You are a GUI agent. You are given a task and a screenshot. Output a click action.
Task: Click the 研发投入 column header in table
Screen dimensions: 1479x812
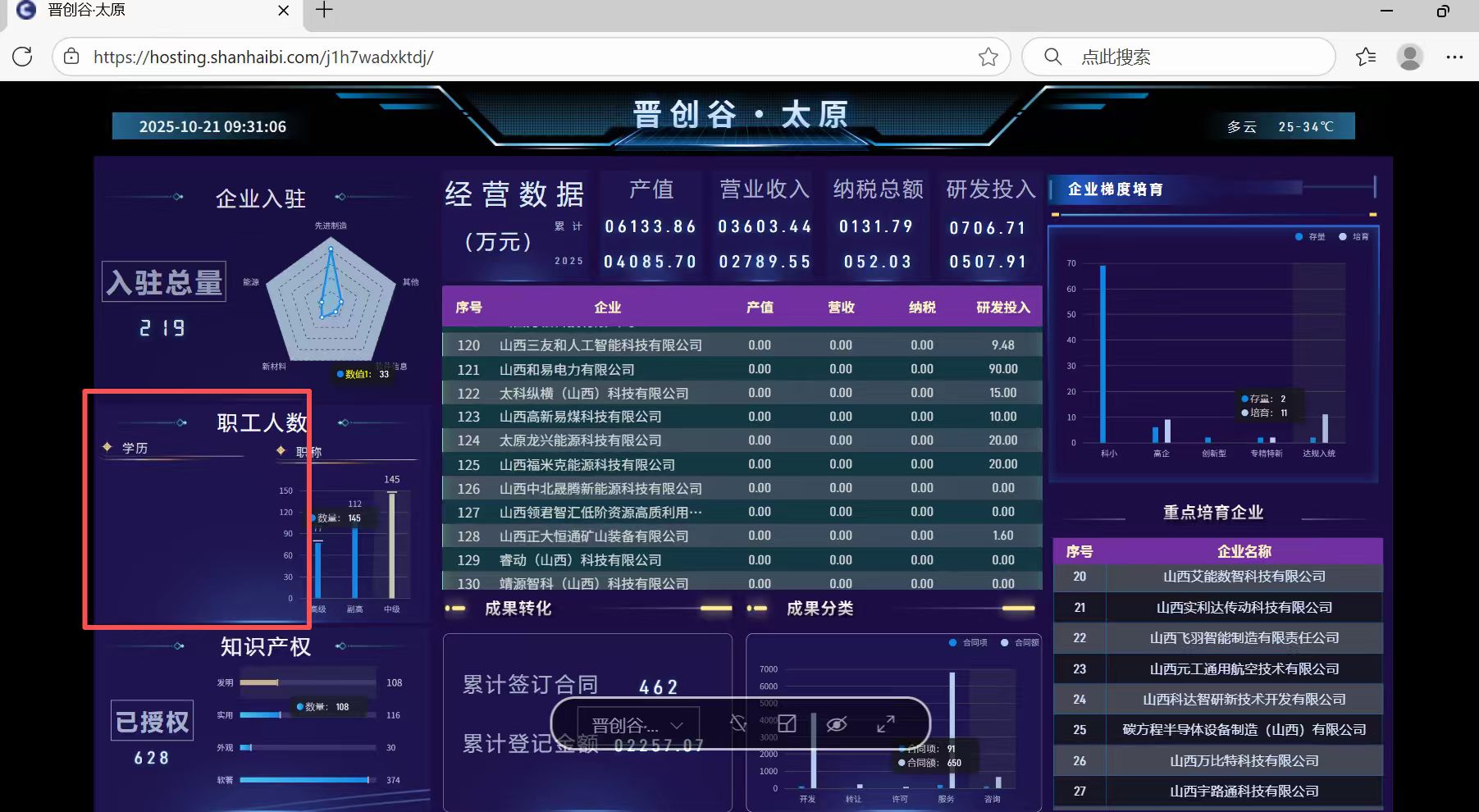1002,308
